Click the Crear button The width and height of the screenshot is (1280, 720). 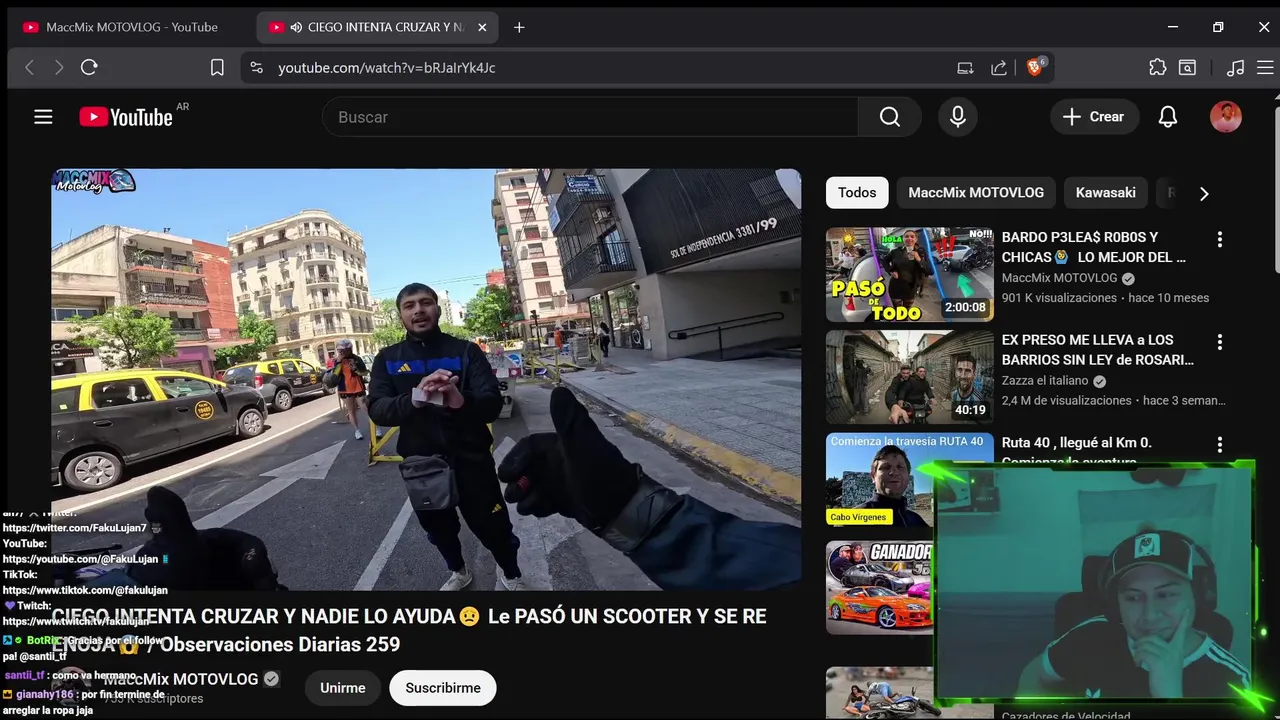pos(1094,117)
